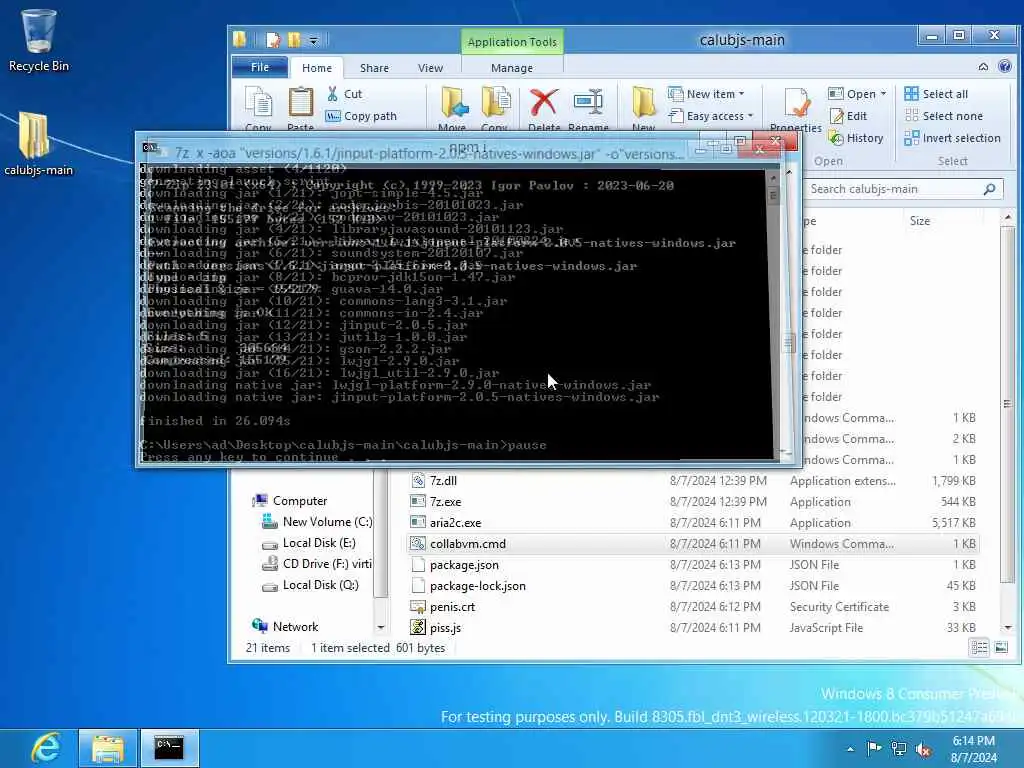This screenshot has width=1024, height=768.
Task: Click Invert selection in the ribbon
Action: coord(952,138)
